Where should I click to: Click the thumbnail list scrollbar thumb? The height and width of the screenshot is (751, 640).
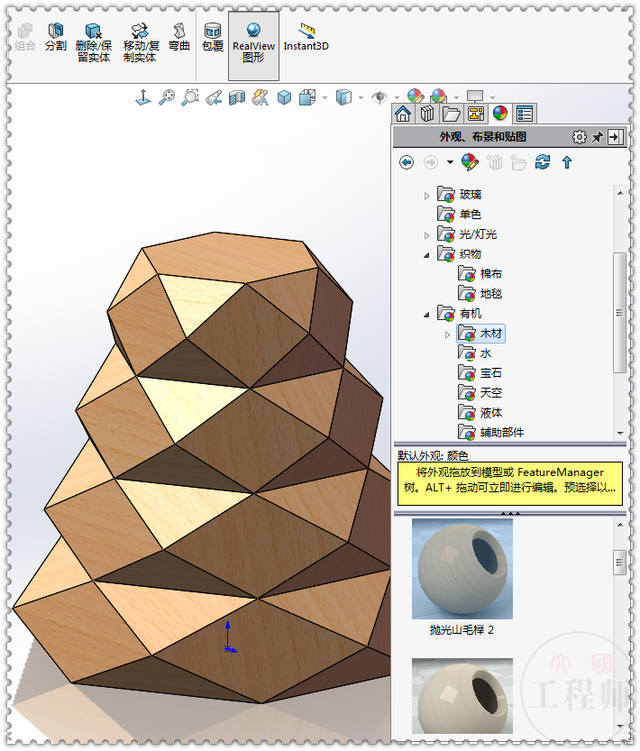tap(619, 562)
